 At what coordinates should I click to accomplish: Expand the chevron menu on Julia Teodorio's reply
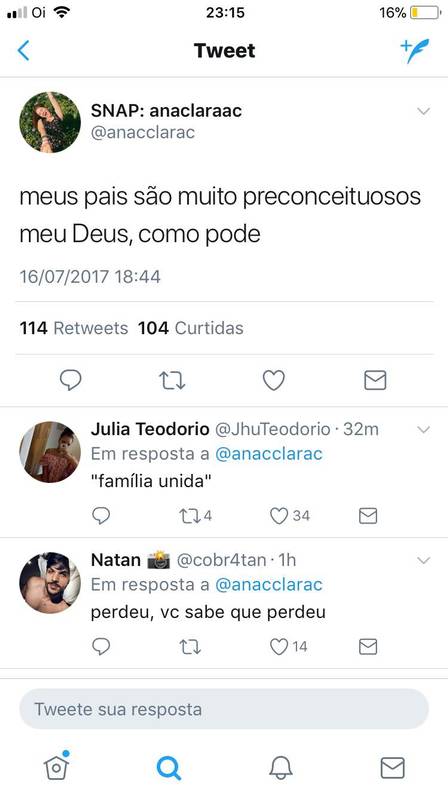click(x=424, y=430)
